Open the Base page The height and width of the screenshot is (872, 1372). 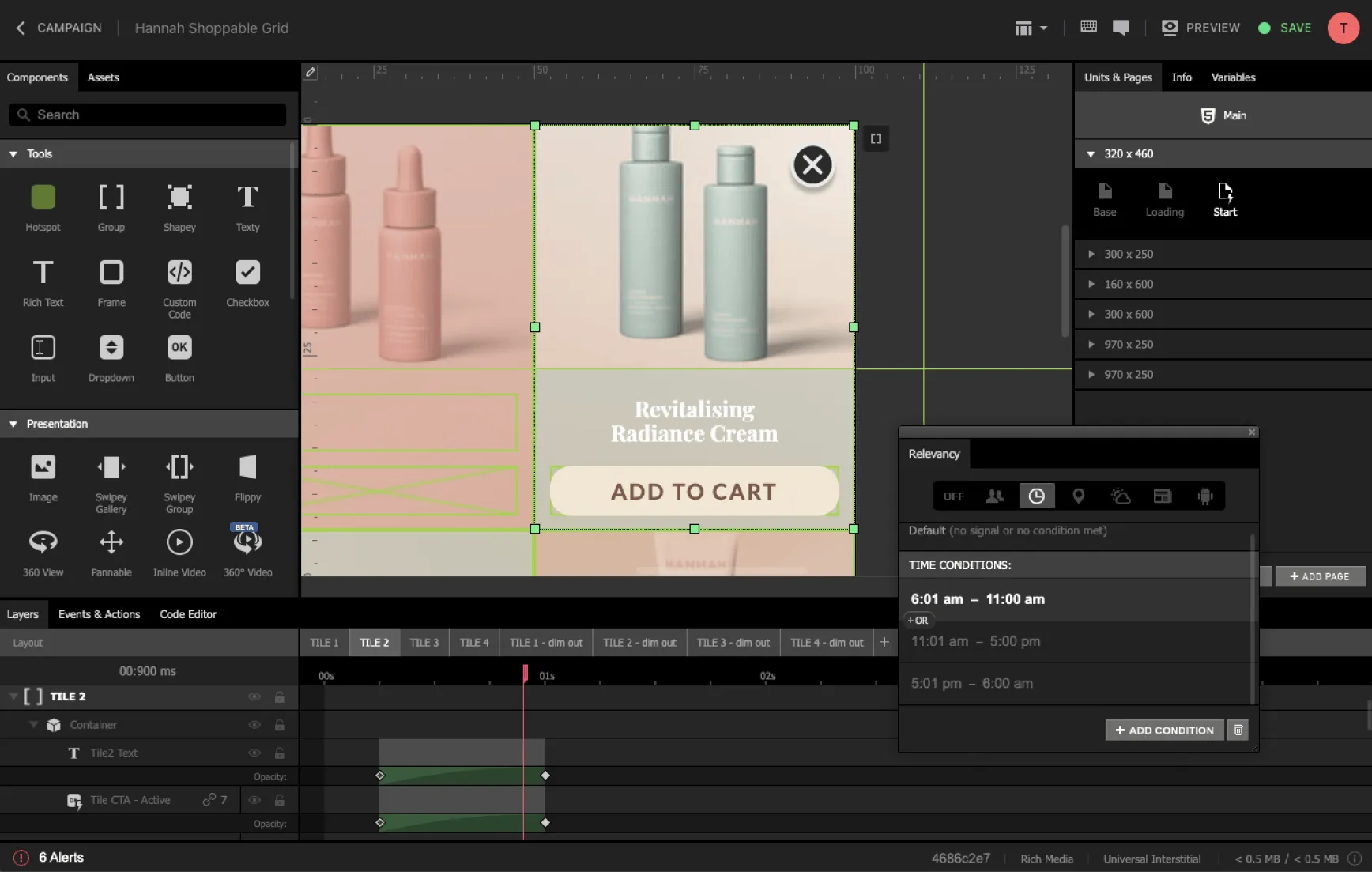point(1105,199)
